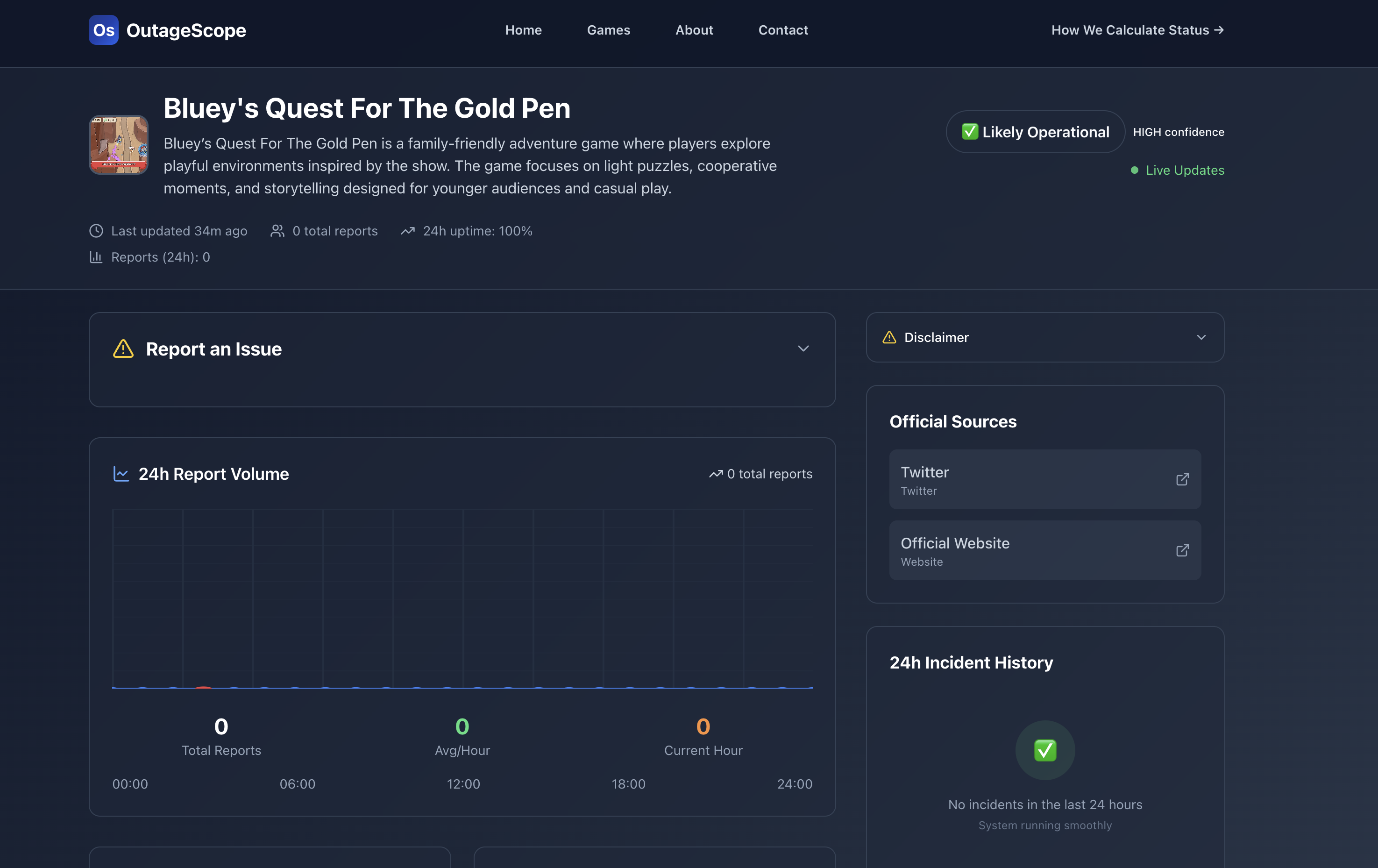This screenshot has width=1378, height=868.
Task: Expand the Disclaimer panel
Action: [1201, 338]
